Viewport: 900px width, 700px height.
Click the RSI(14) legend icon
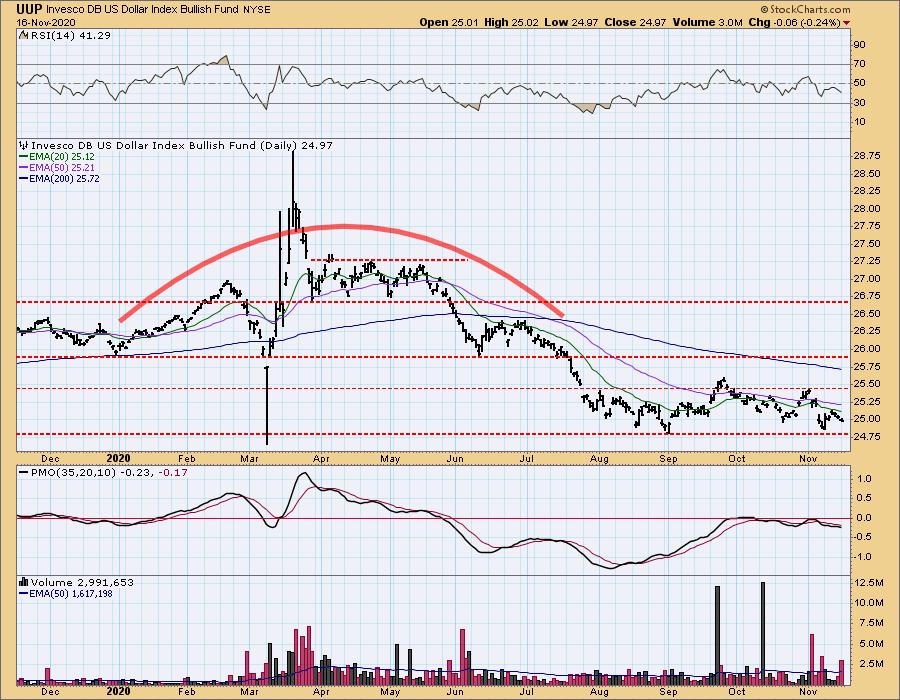[x=23, y=36]
